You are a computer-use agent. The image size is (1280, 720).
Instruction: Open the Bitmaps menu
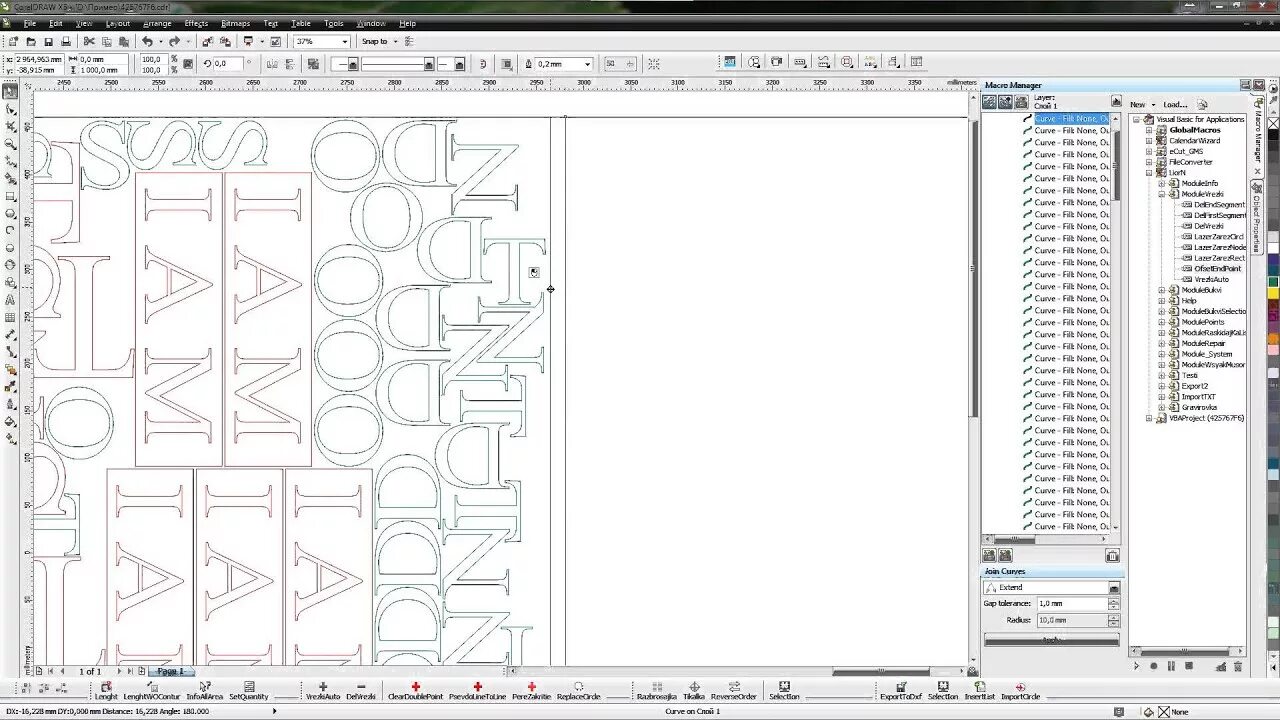pos(236,23)
